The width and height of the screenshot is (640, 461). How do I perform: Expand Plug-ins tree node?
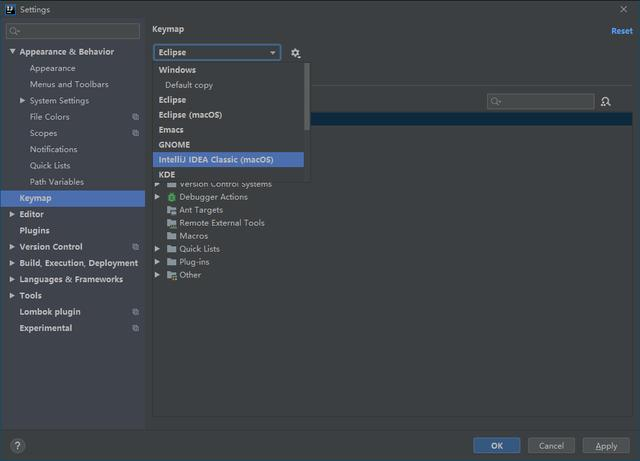pos(157,262)
